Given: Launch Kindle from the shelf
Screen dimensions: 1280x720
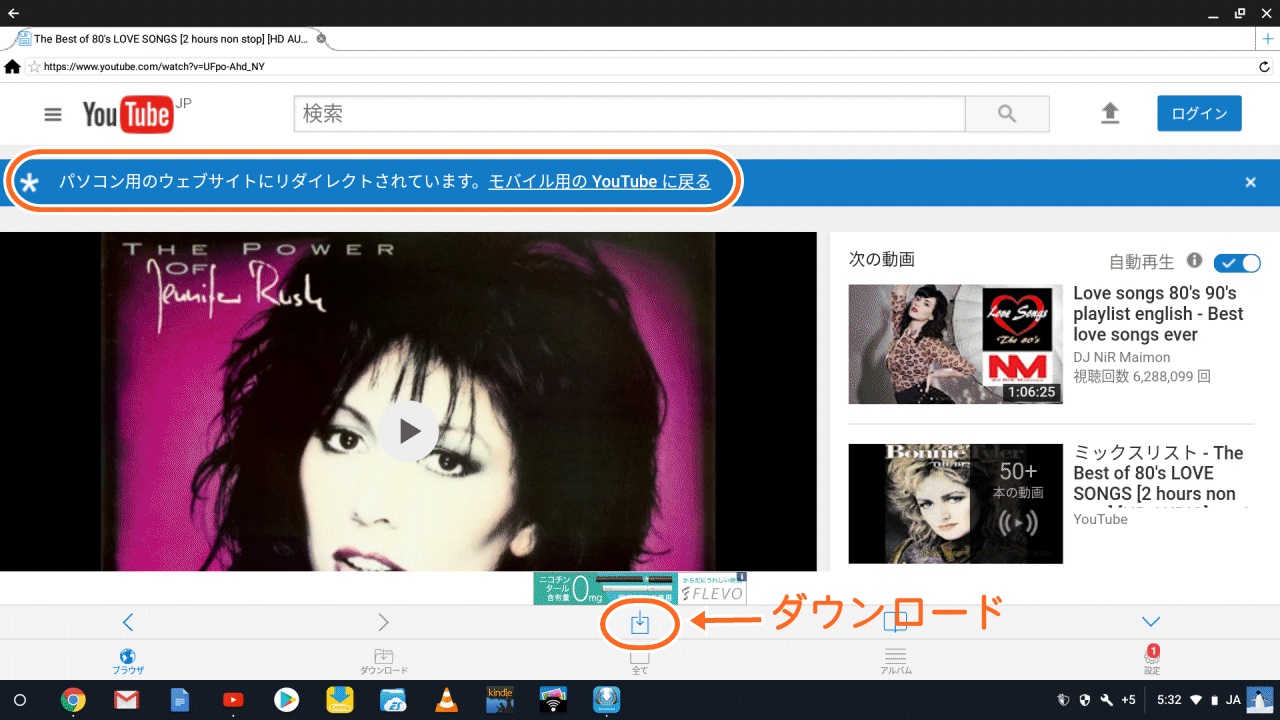Looking at the screenshot, I should pyautogui.click(x=499, y=699).
